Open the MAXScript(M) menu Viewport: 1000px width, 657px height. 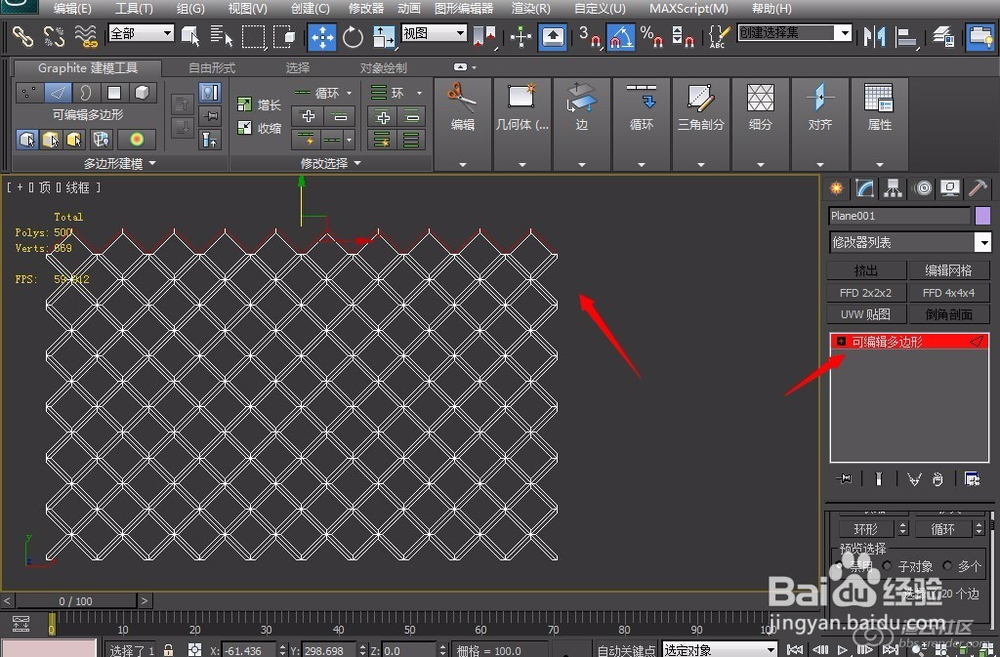click(x=689, y=9)
